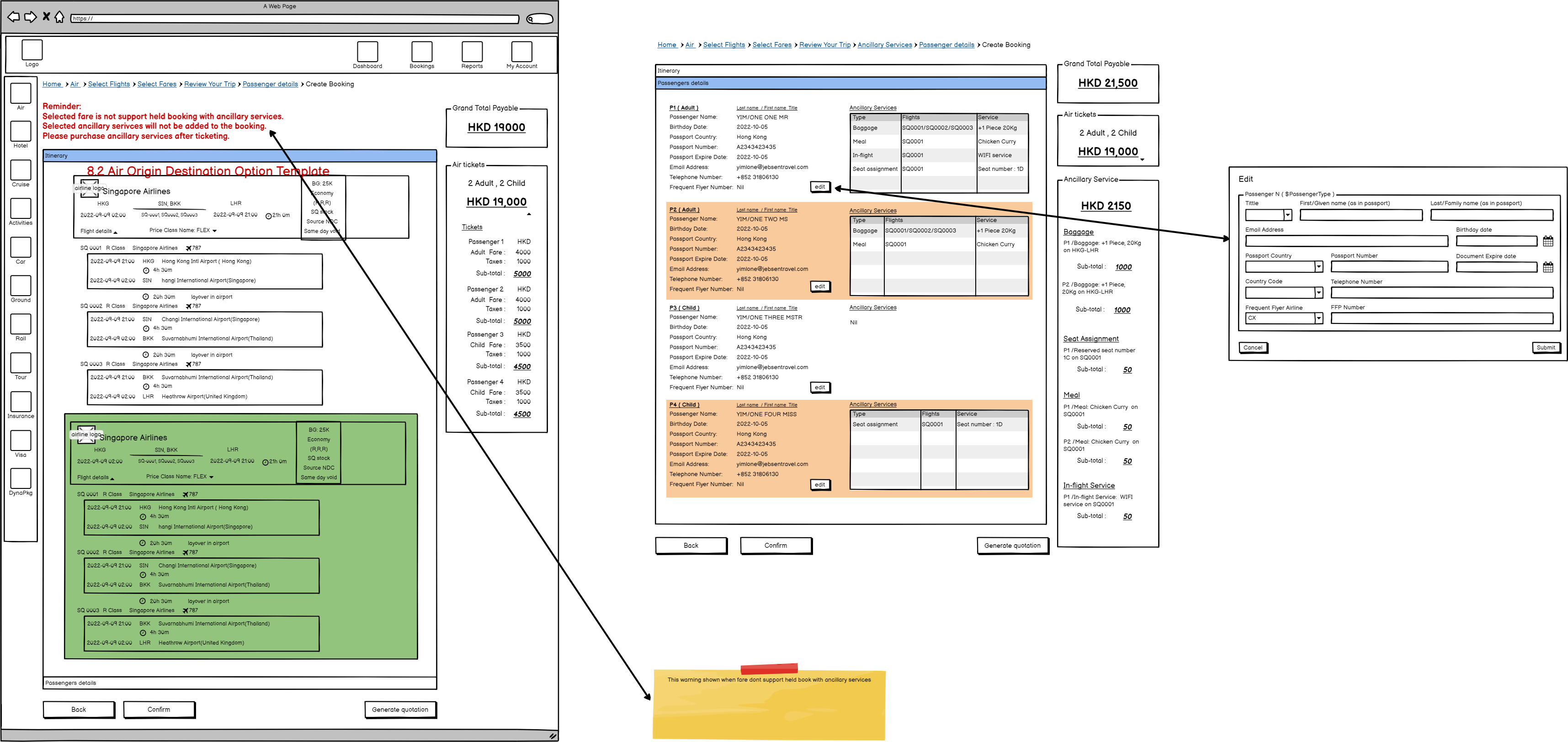The image size is (1568, 742).
Task: Click the browser home icon
Action: click(59, 17)
